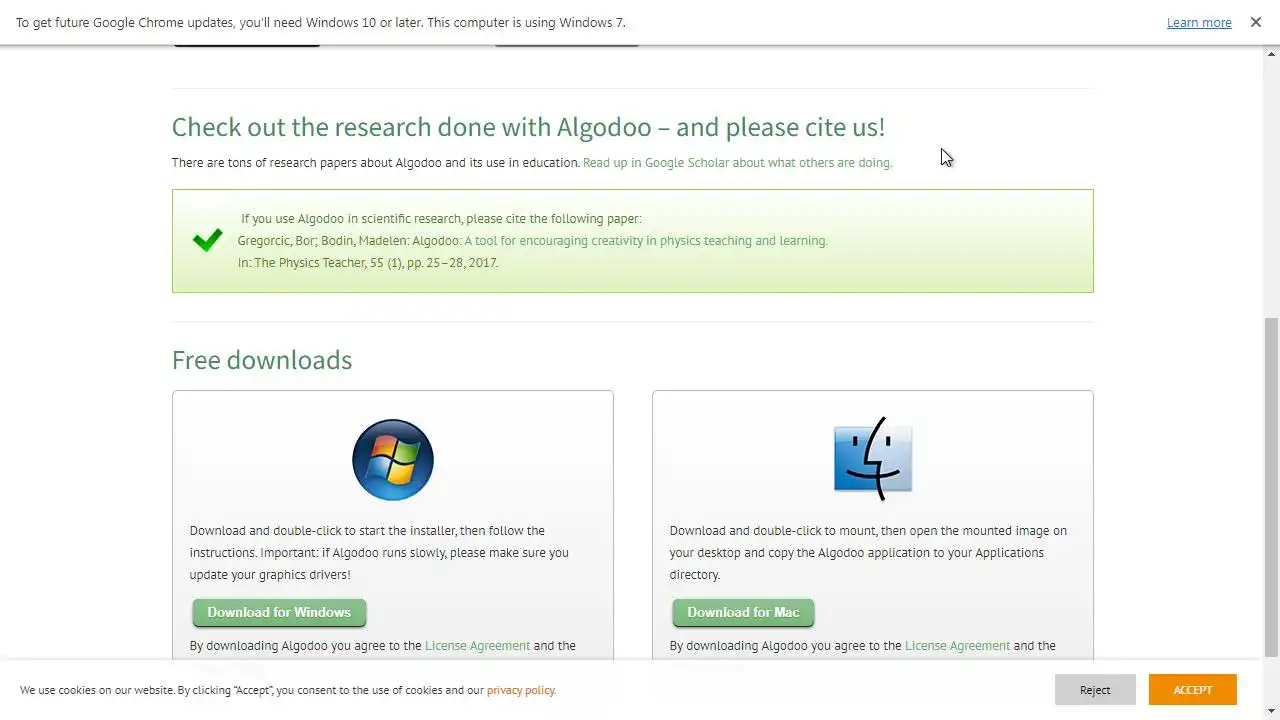Click the 'Free downloads' heading
This screenshot has width=1280, height=720.
(262, 360)
